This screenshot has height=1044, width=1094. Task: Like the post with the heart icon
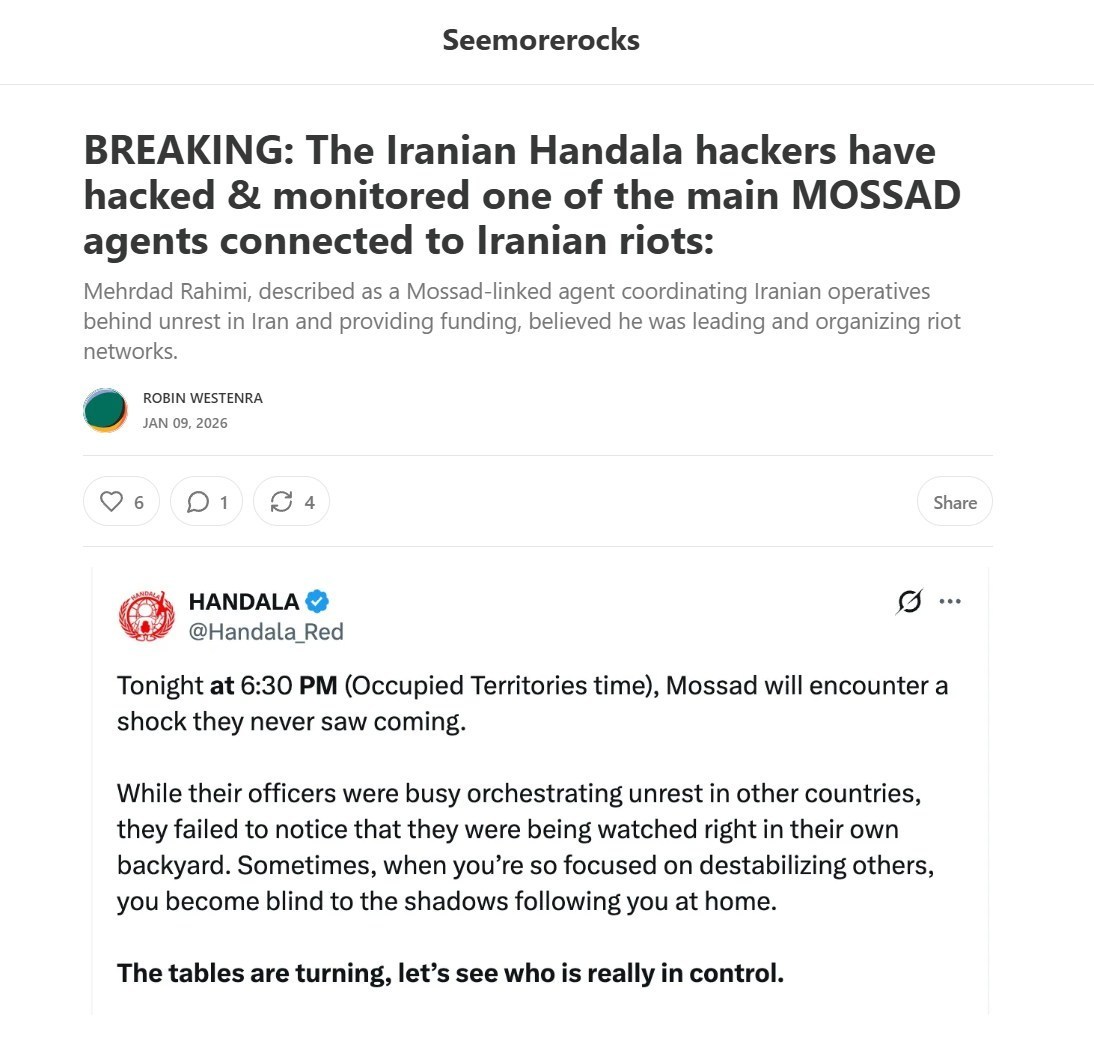pos(121,502)
